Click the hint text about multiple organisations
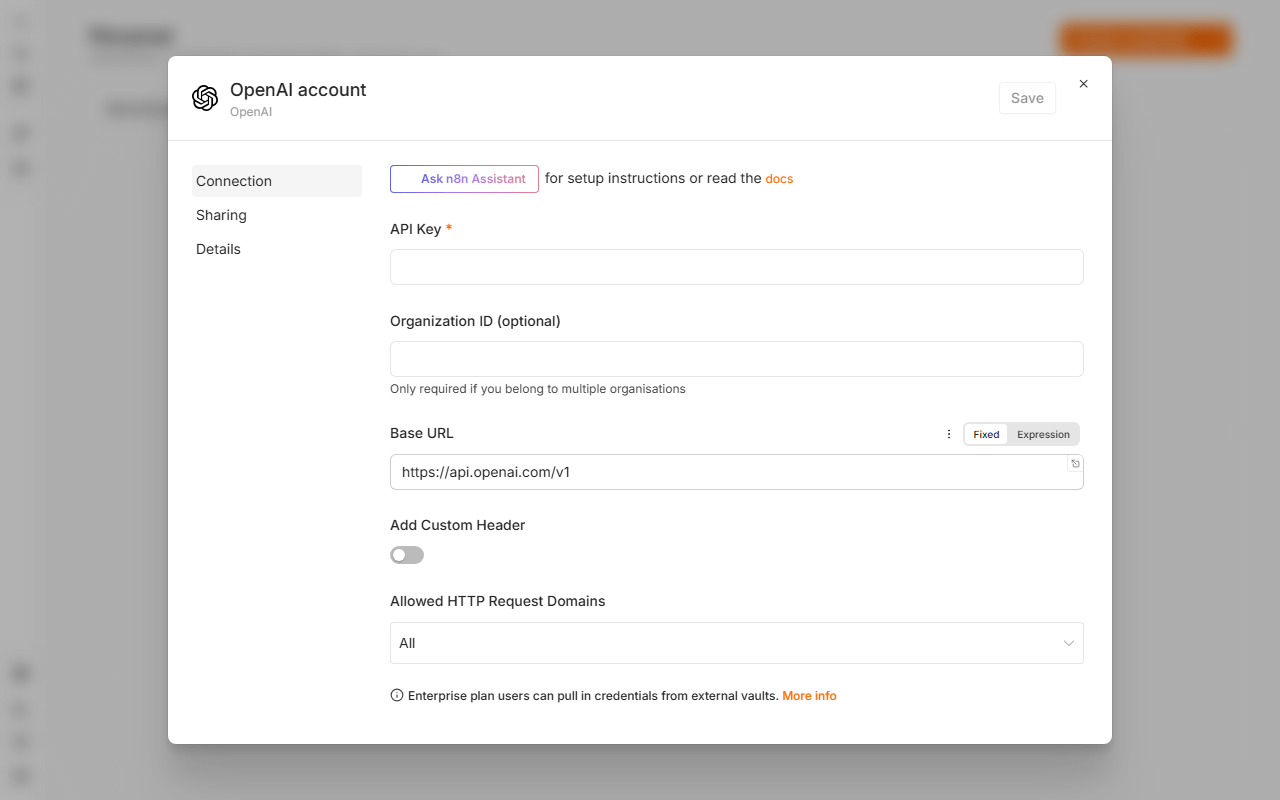 (538, 389)
